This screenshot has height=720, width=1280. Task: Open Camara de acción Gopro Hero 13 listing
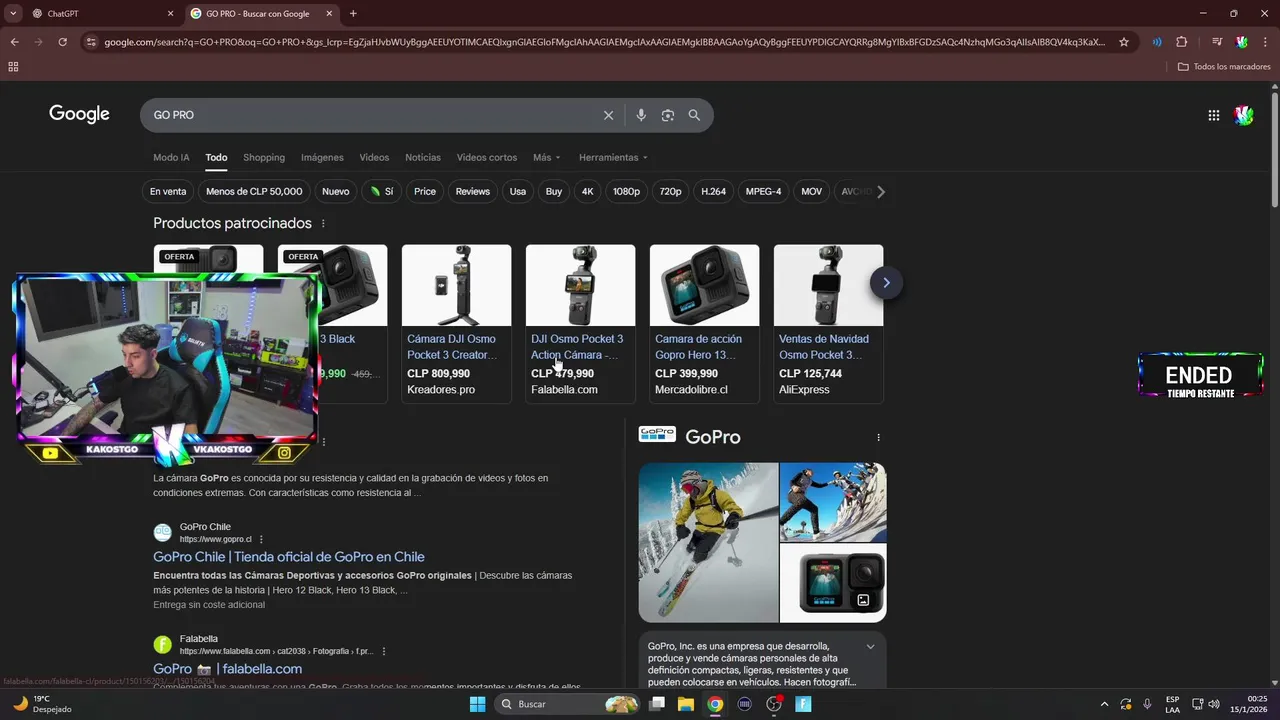click(704, 323)
